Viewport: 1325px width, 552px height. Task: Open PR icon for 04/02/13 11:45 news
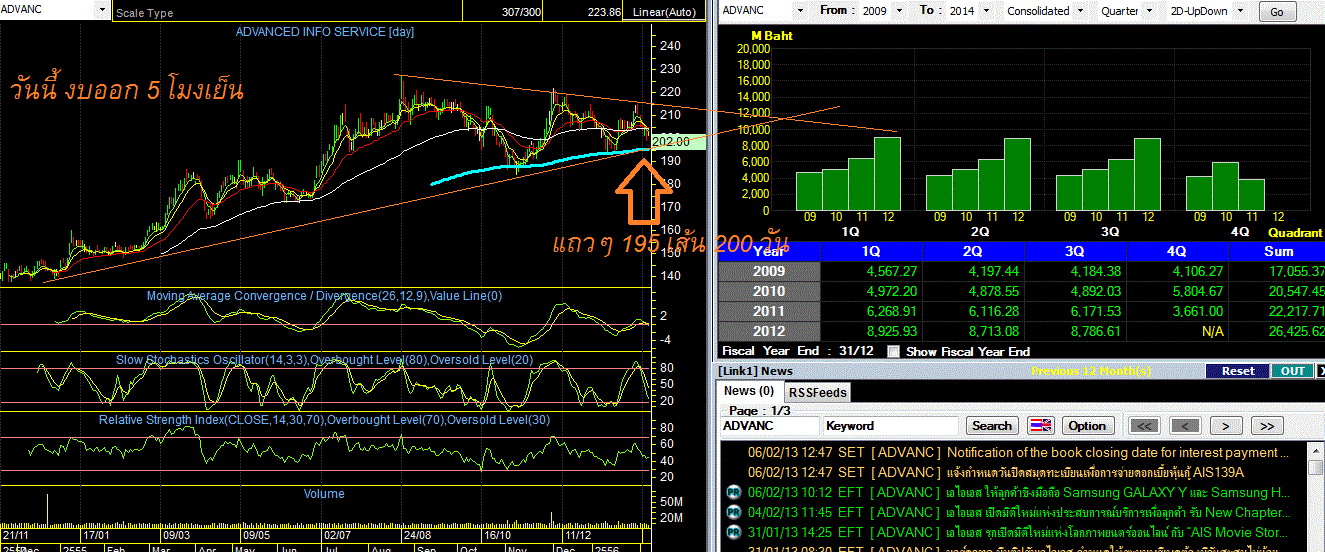pyautogui.click(x=733, y=512)
